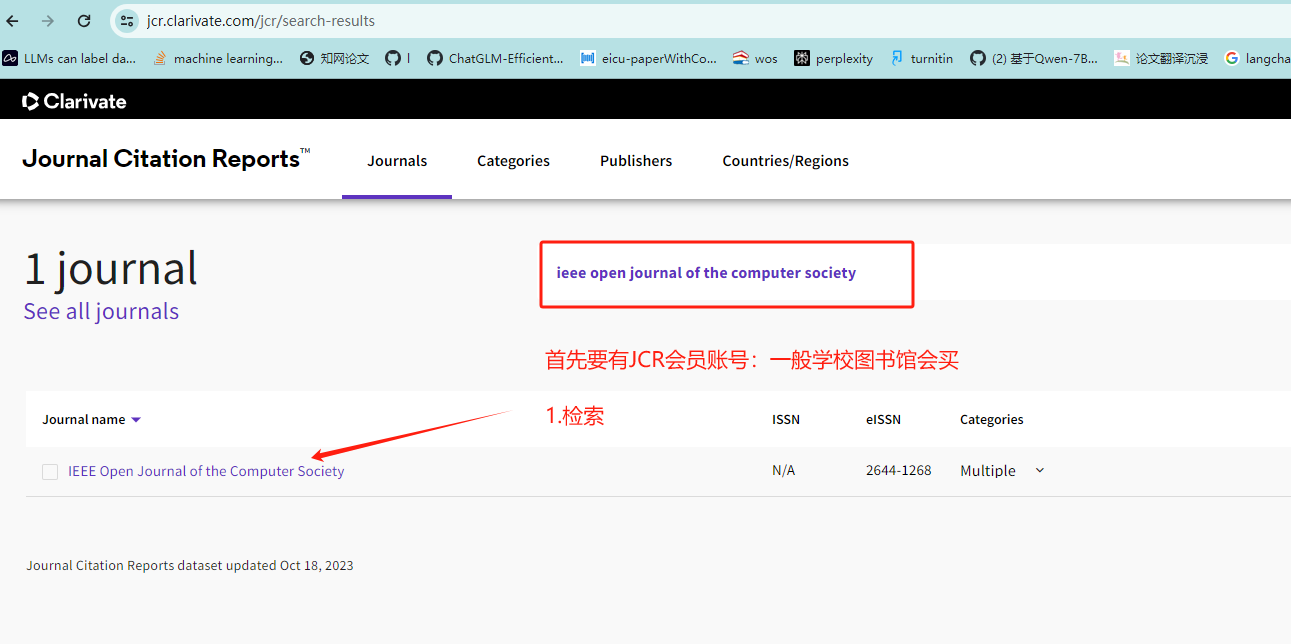Open the langcha... Google bookmark
The width and height of the screenshot is (1291, 644).
coord(1257,58)
